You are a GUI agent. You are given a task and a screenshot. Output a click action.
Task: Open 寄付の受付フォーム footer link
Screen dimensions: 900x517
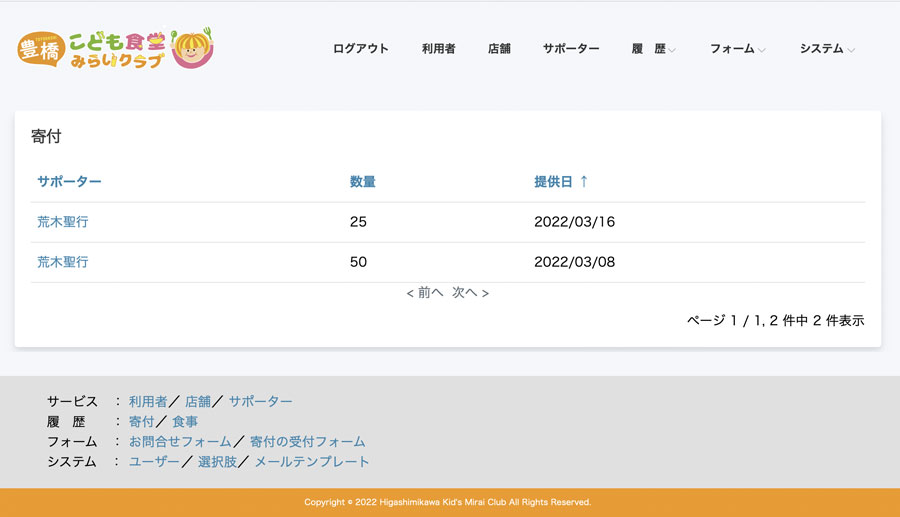click(x=307, y=441)
